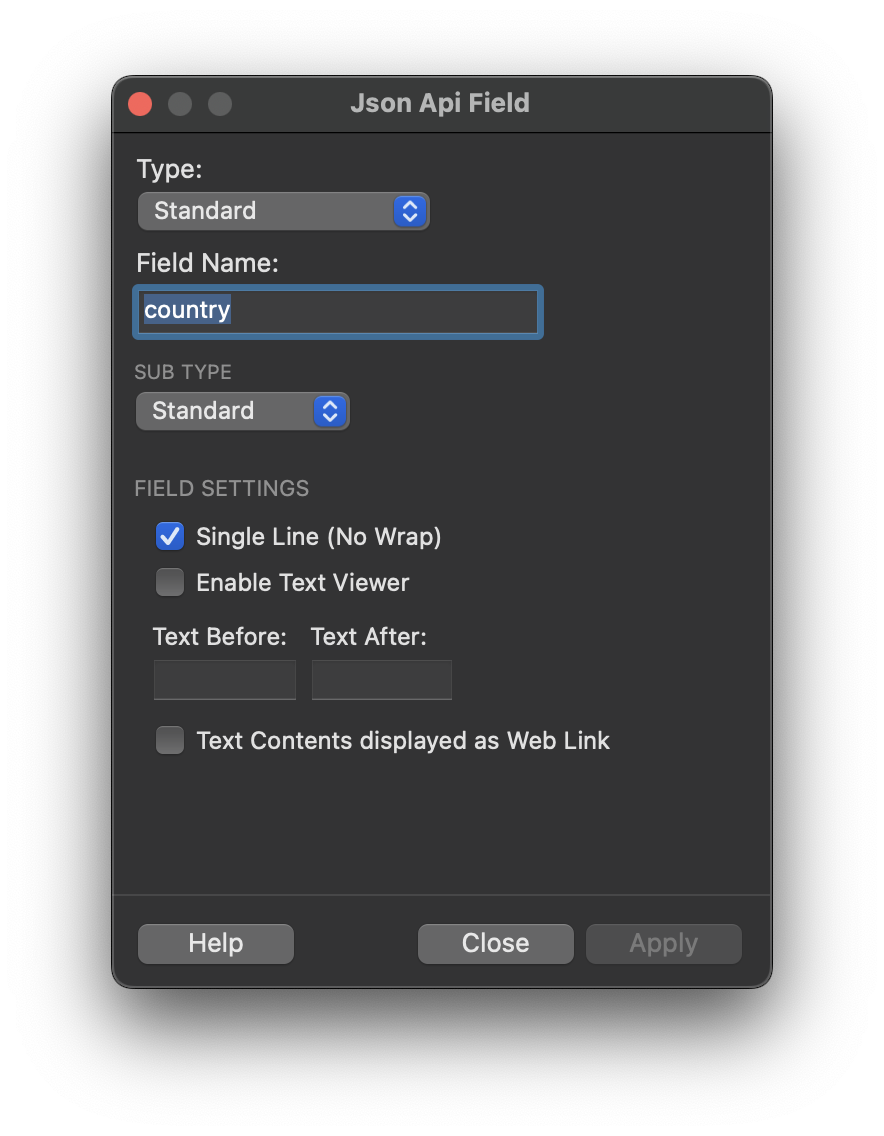Click the FIELD SETTINGS section heading
884x1136 pixels.
tap(222, 489)
